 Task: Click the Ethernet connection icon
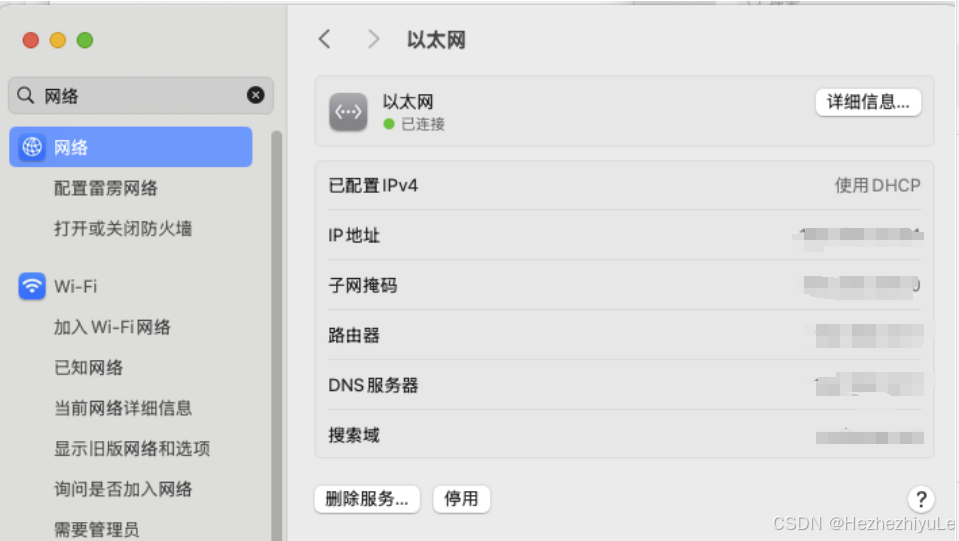point(348,112)
